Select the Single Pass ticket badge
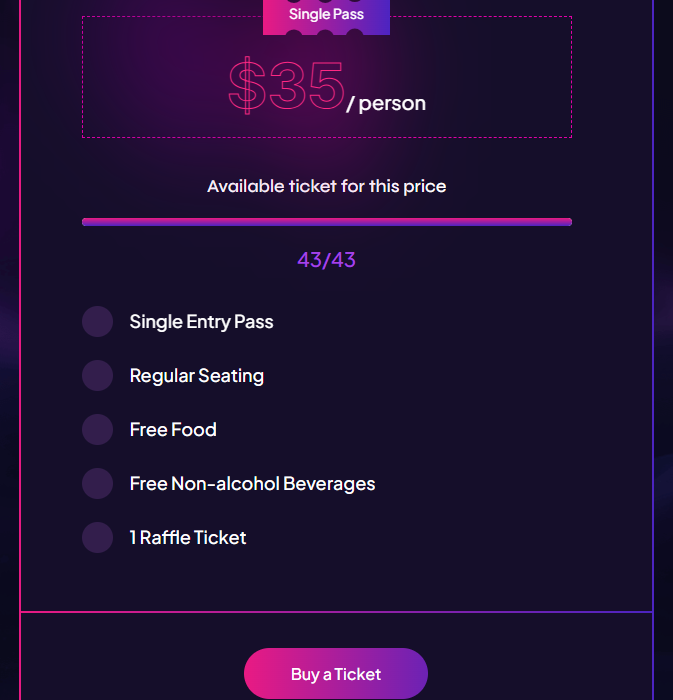Viewport: 673px width, 700px height. tap(326, 15)
